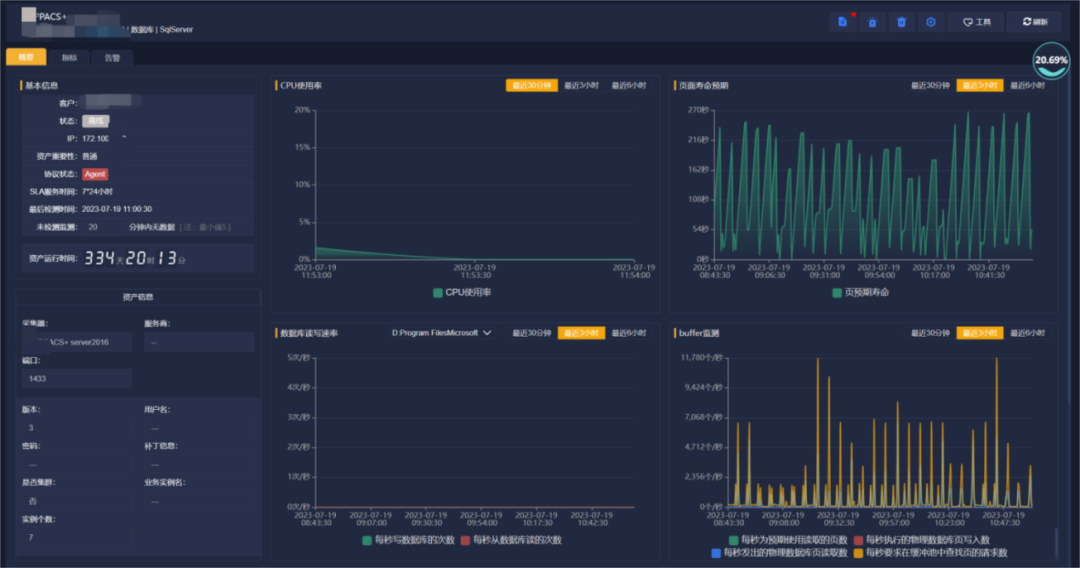Select 最近6小时 for 数据库读写速率 chart
The height and width of the screenshot is (568, 1080).
tap(629, 333)
